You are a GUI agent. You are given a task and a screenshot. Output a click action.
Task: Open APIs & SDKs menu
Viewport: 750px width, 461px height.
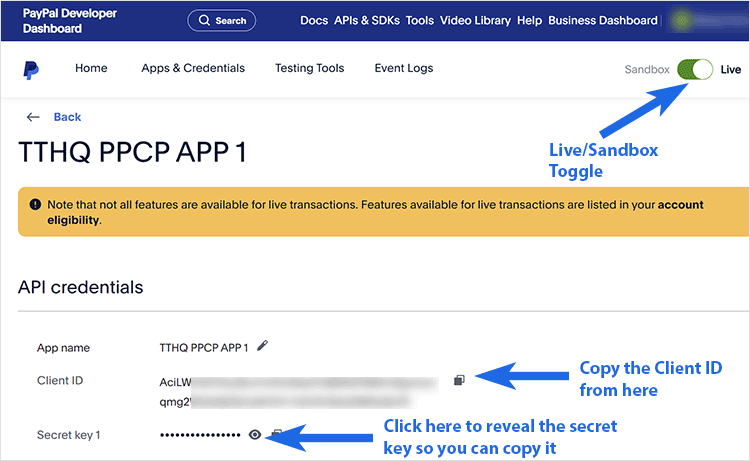367,21
